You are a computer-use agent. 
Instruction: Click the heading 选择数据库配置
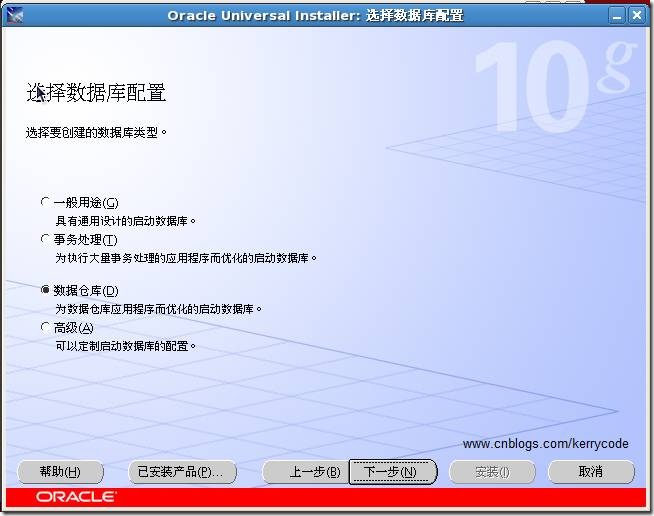96,92
